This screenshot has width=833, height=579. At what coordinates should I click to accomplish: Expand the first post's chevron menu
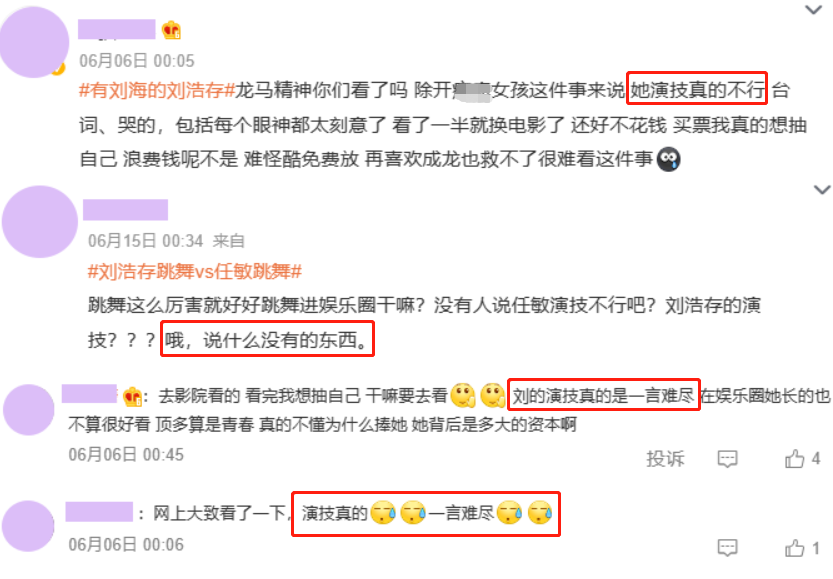[813, 10]
